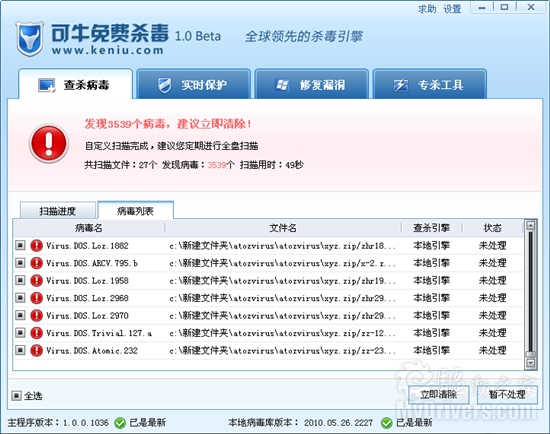Click the xyz.zip/zz-12... file path cell
Viewport: 550px width, 434px height.
point(282,333)
